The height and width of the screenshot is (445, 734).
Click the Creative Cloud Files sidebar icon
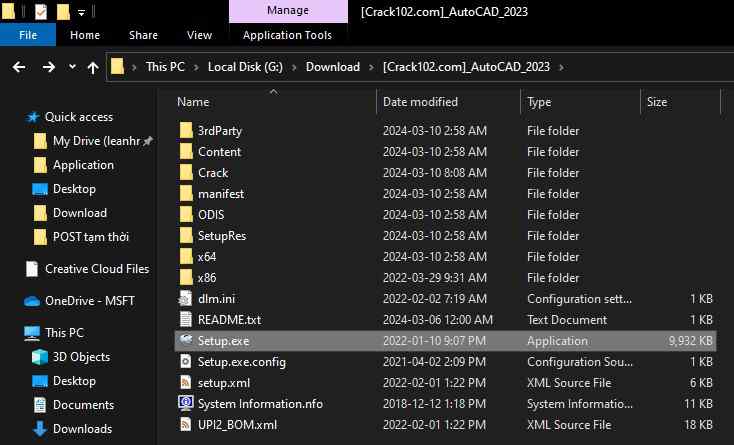32,269
